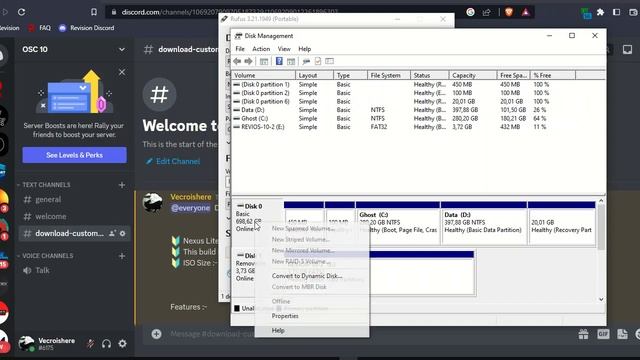Click the bookmark icon in the address bar

[94, 12]
